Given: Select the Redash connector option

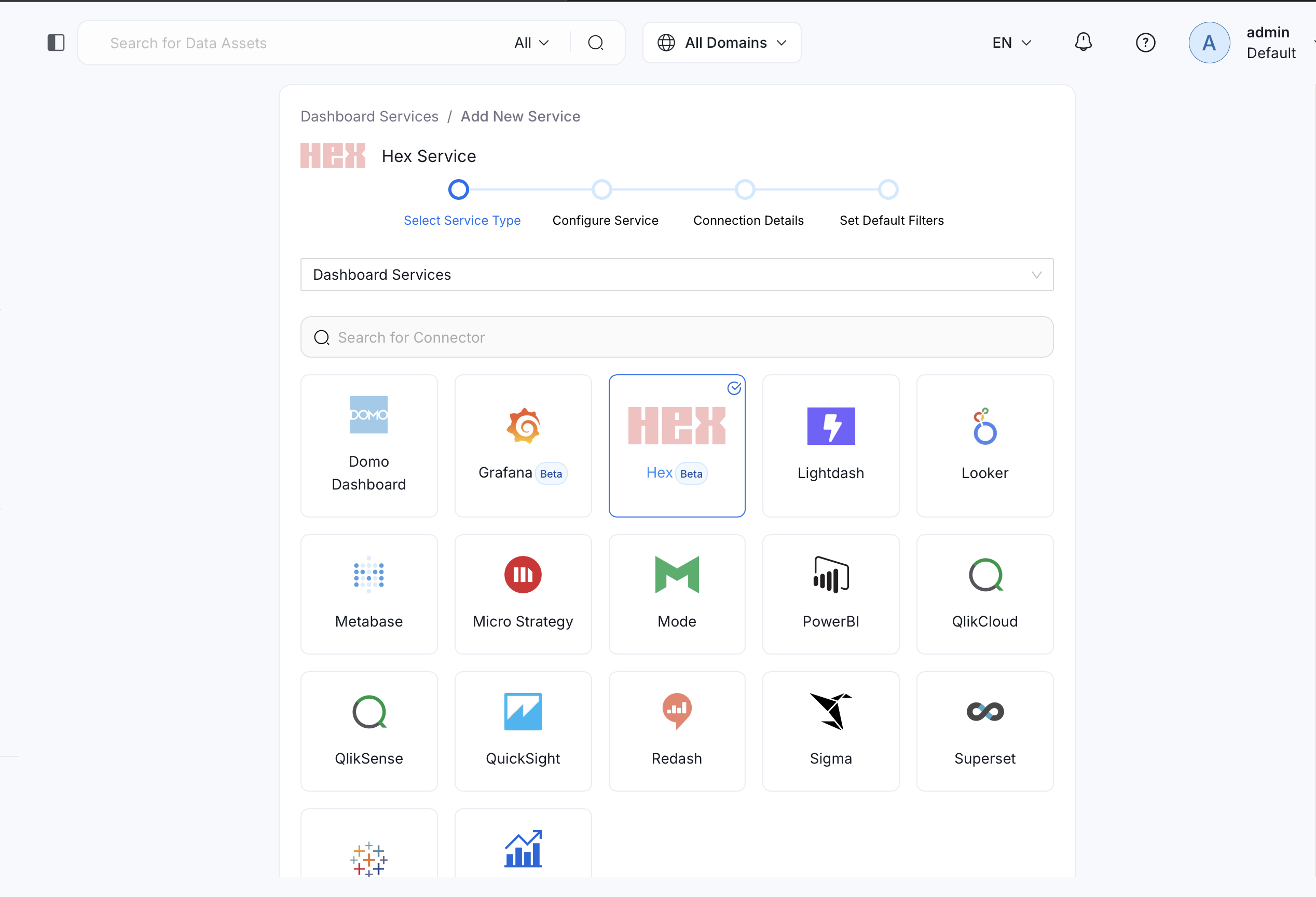Looking at the screenshot, I should click(677, 730).
